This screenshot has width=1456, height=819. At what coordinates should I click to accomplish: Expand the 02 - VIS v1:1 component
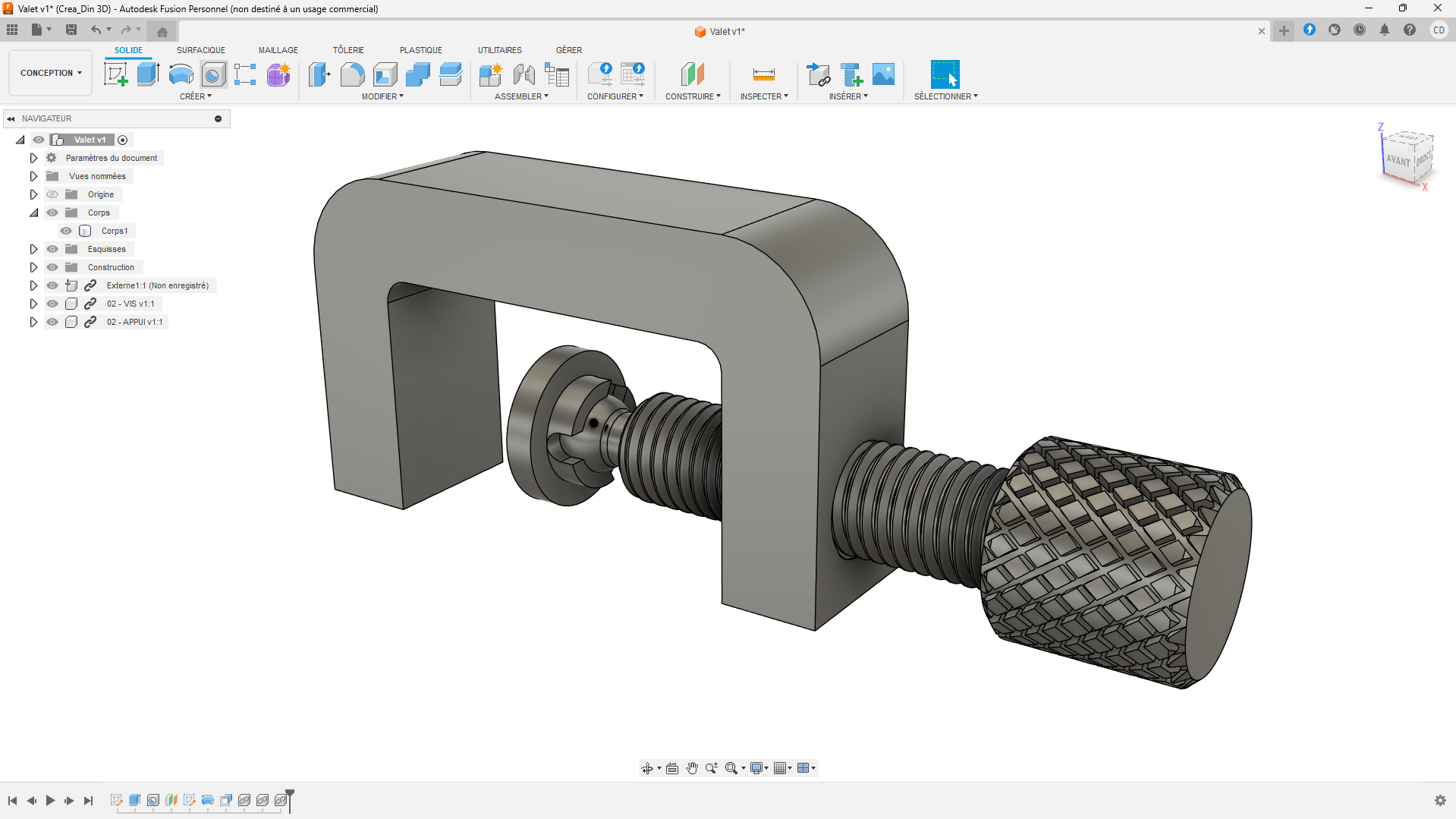click(33, 304)
